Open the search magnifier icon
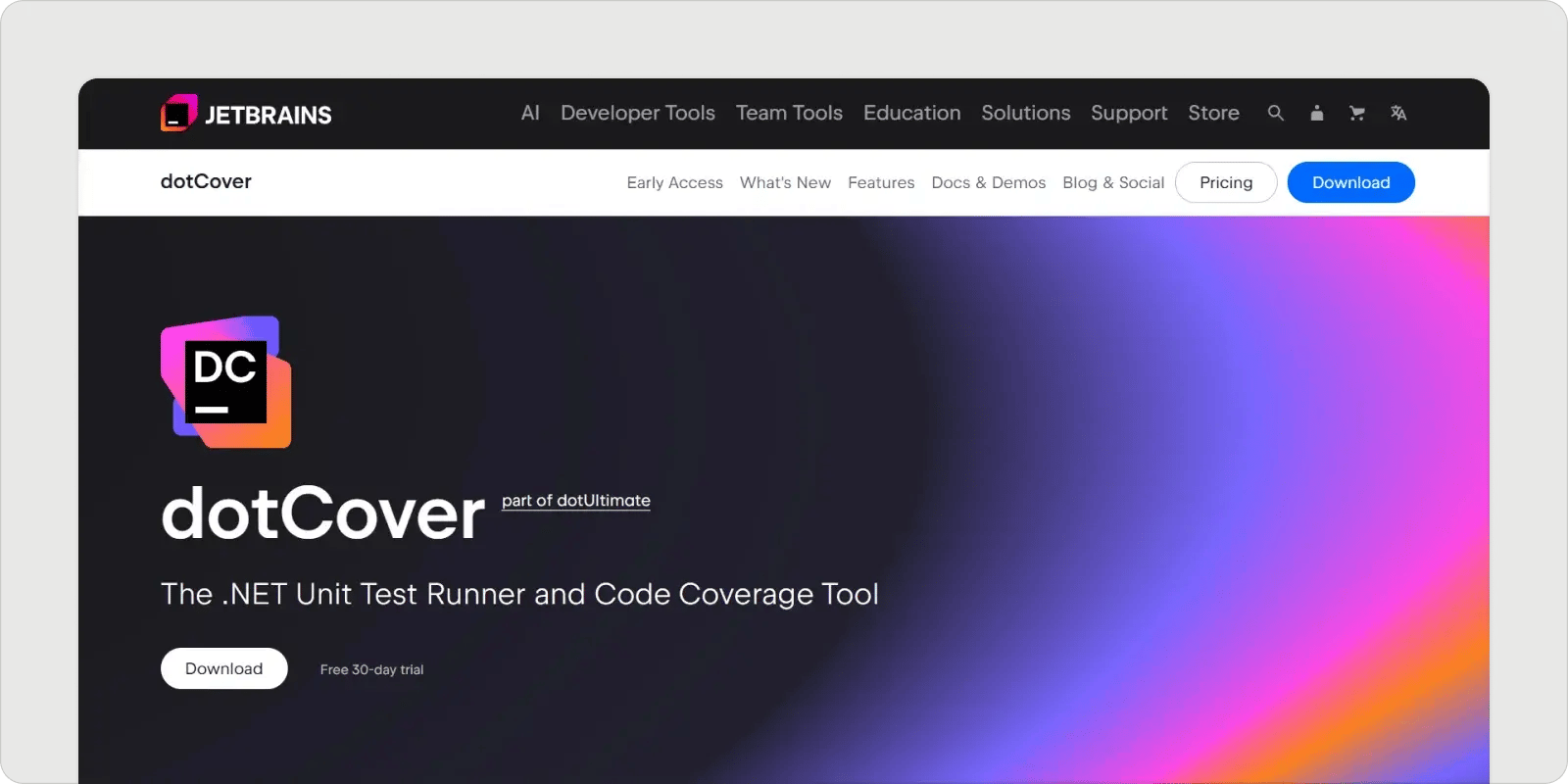 click(1275, 114)
